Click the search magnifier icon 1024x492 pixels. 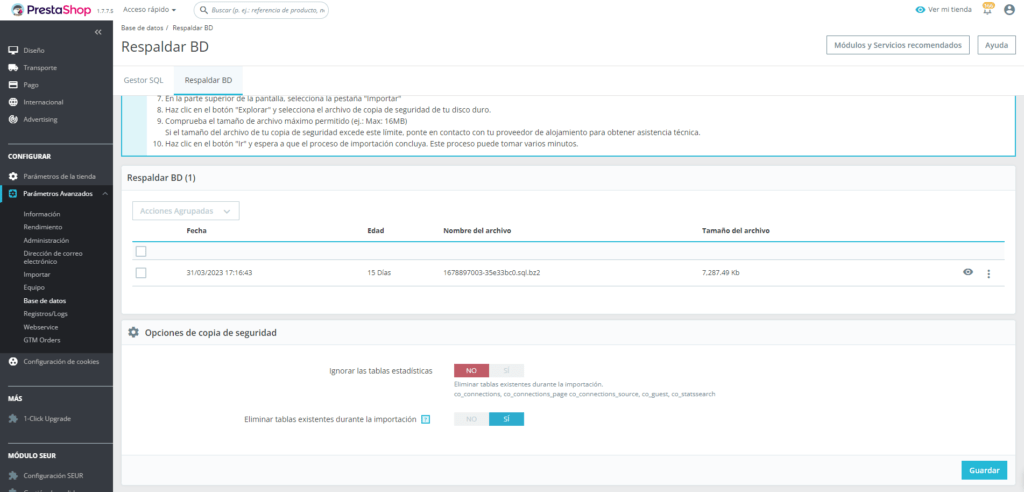204,10
